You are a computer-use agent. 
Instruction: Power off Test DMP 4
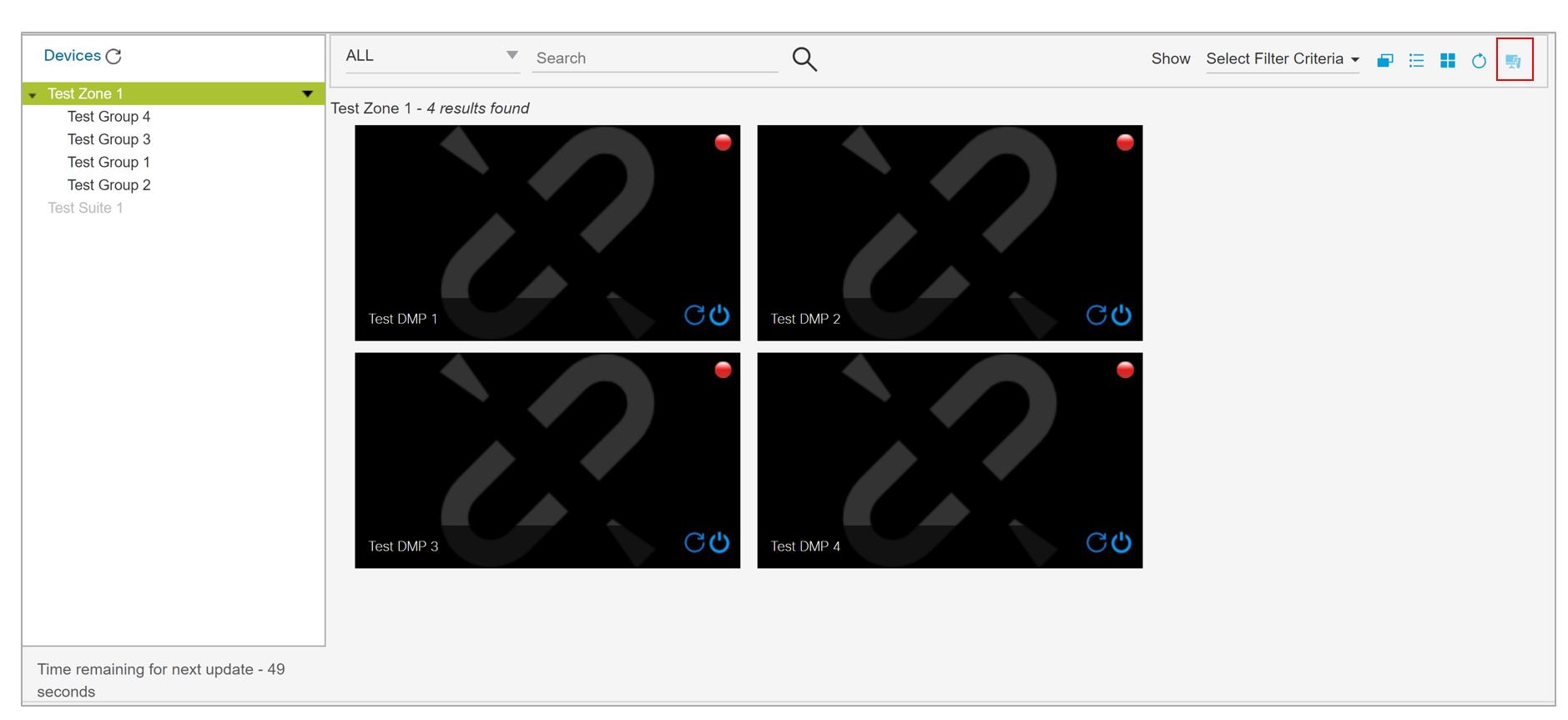(1122, 542)
